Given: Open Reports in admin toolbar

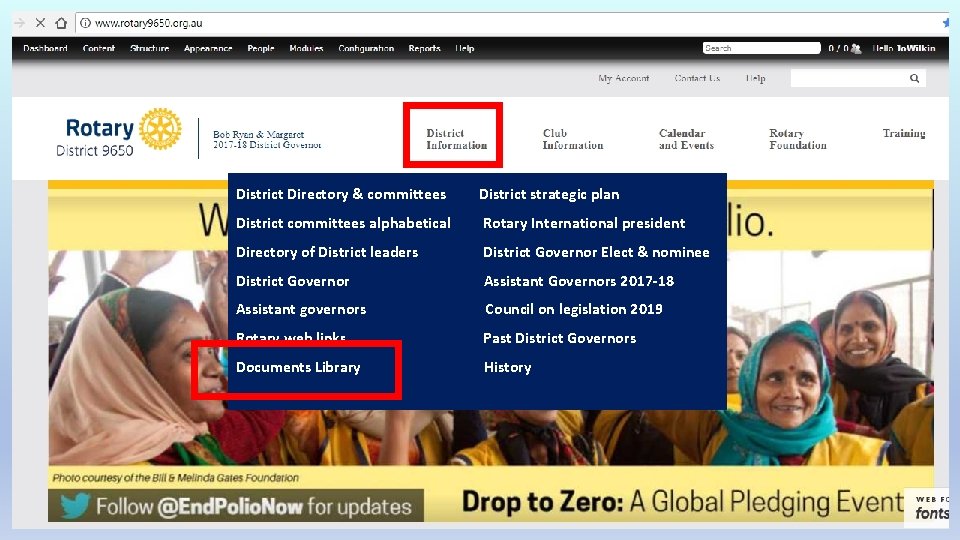Looking at the screenshot, I should coord(424,48).
